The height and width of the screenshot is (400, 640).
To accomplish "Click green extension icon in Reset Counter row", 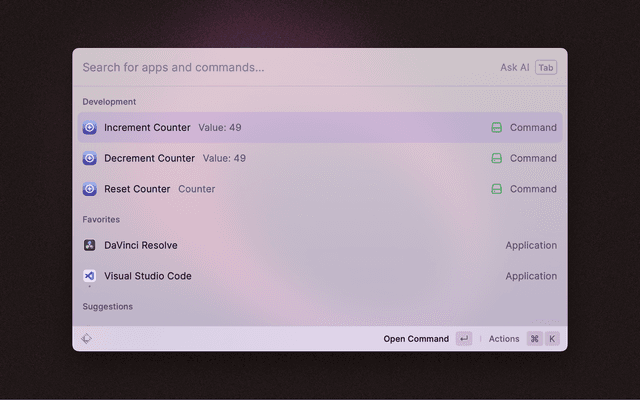I will point(496,189).
